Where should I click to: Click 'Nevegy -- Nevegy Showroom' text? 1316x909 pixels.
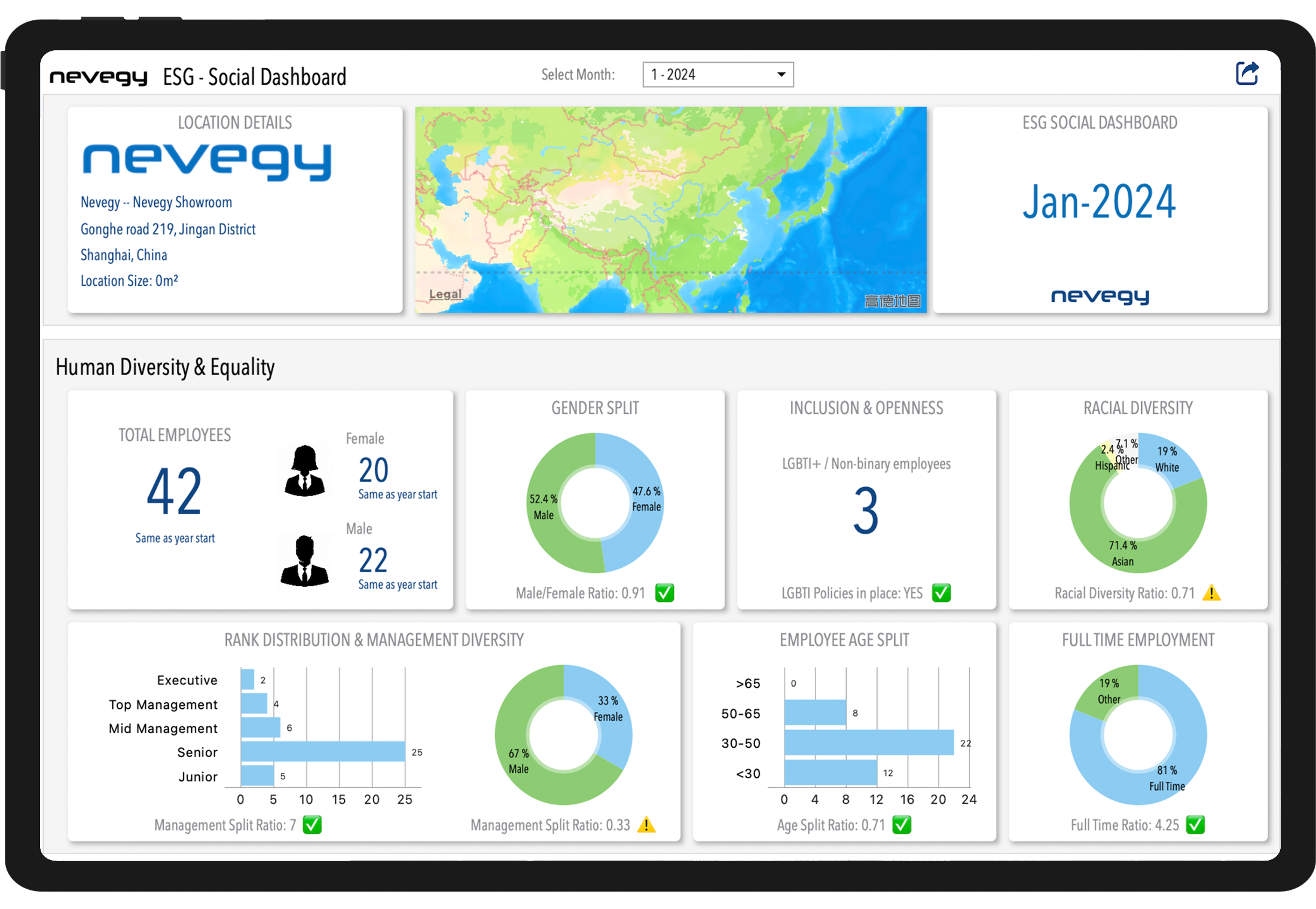coord(156,203)
